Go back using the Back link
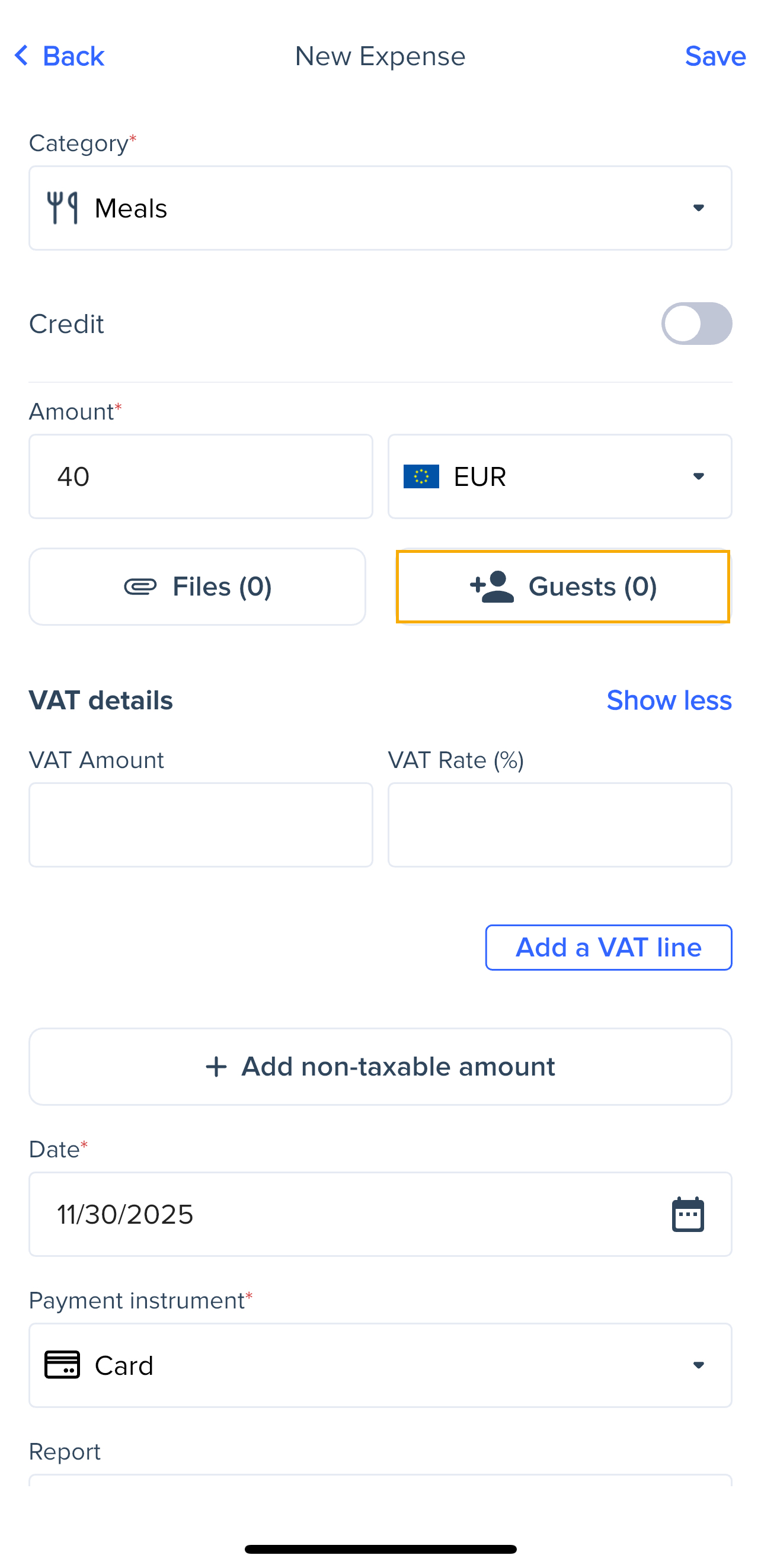The height and width of the screenshot is (1568, 761). point(73,56)
